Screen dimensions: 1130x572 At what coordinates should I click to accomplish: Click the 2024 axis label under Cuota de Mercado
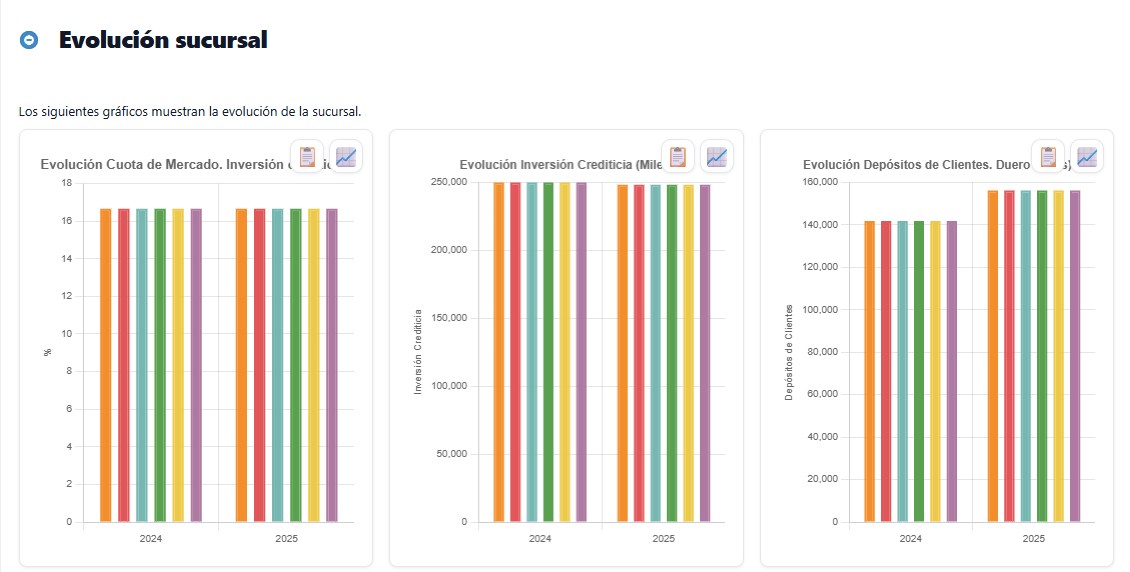(x=151, y=539)
